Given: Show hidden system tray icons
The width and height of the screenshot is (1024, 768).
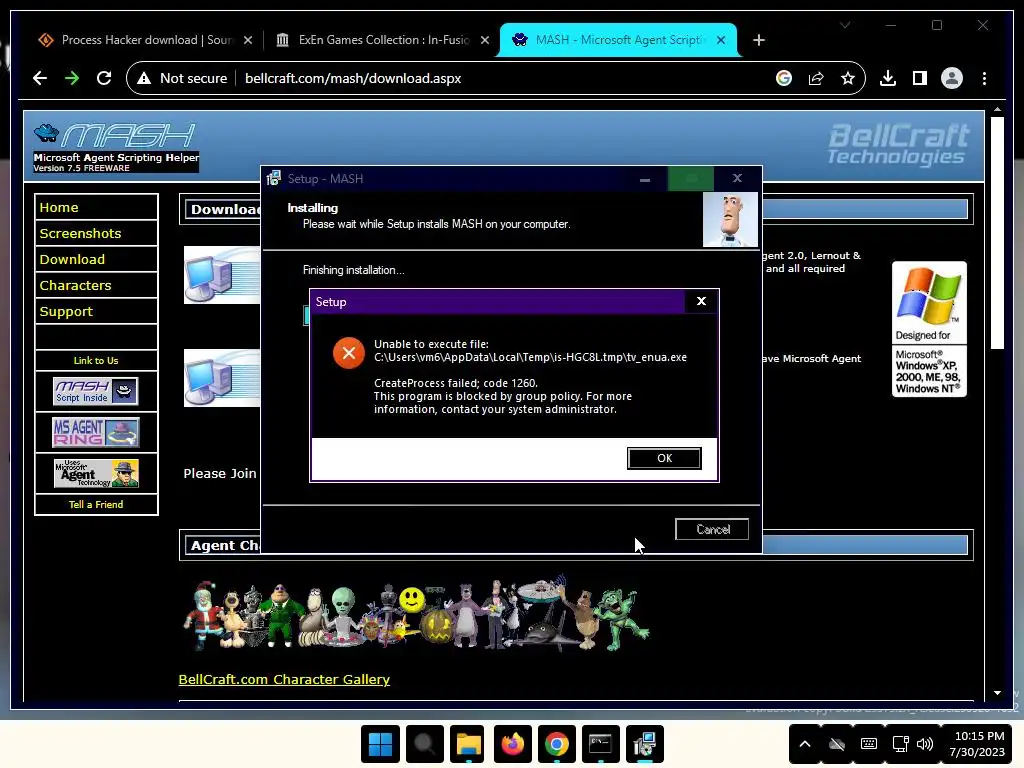Looking at the screenshot, I should (805, 744).
